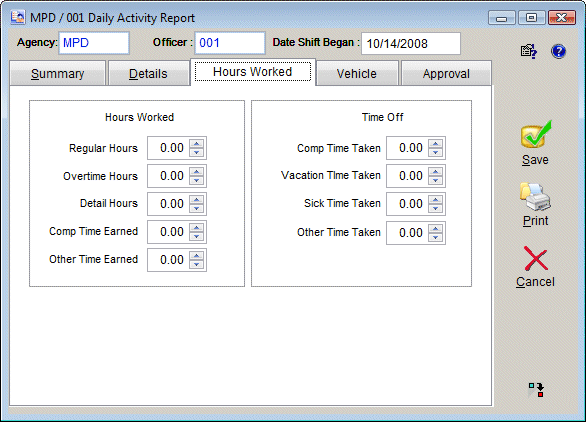Screen dimensions: 586x422
Task: Click the tab order arrow icon at bottom right
Action: point(536,390)
